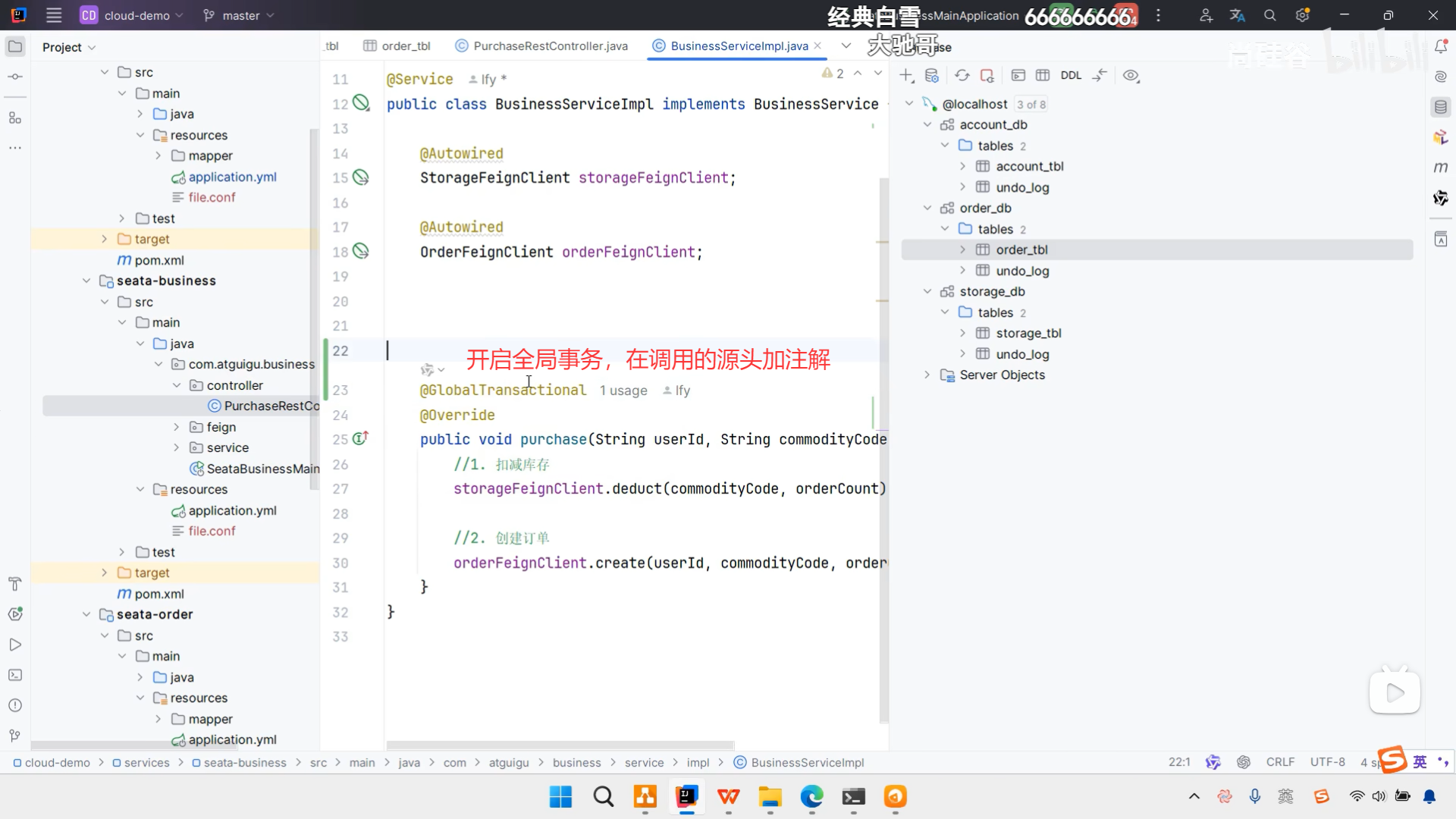
Task: Toggle the database view options eye icon
Action: tap(1131, 75)
